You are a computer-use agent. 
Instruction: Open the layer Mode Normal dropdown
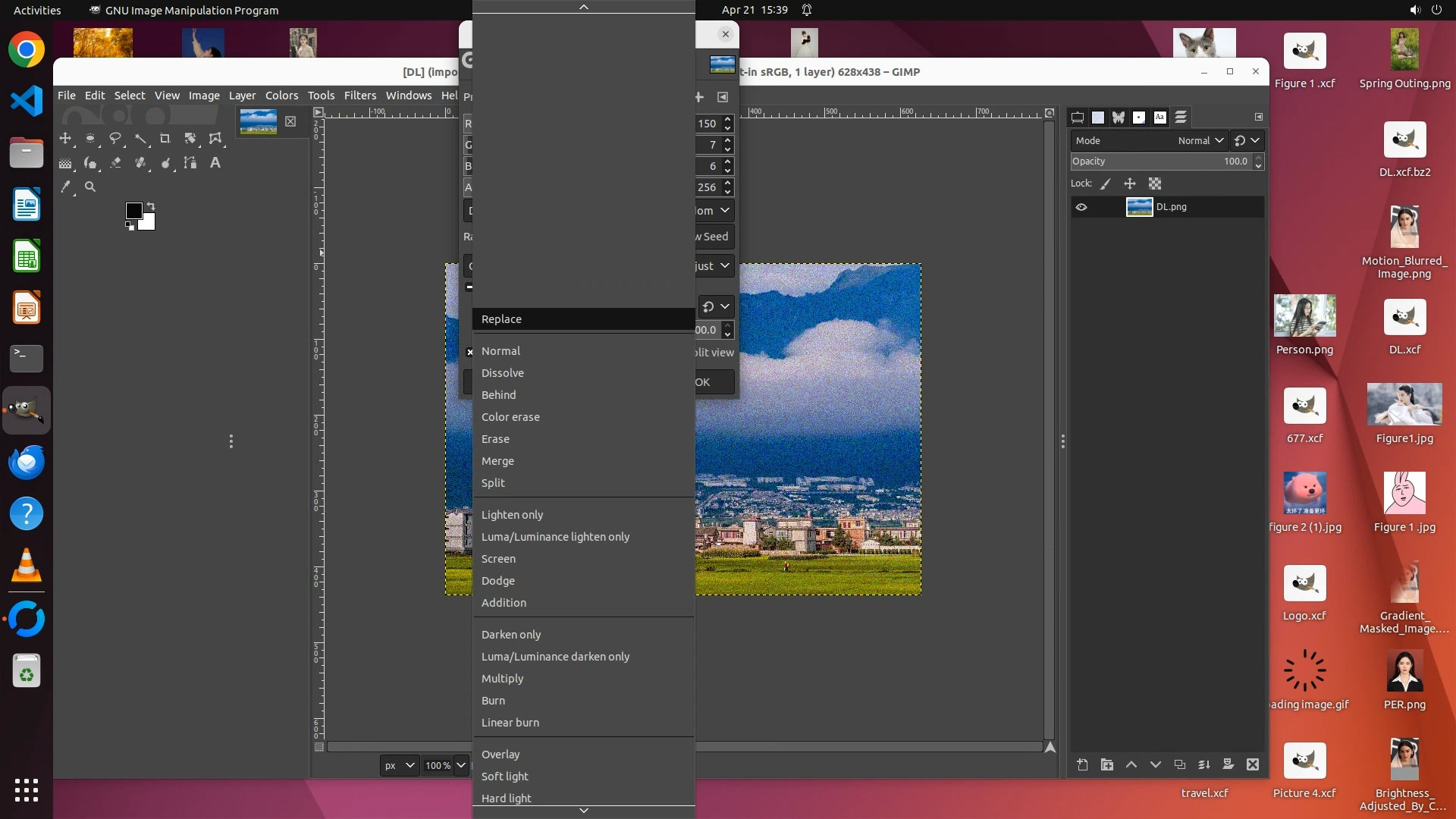[x=1200, y=140]
